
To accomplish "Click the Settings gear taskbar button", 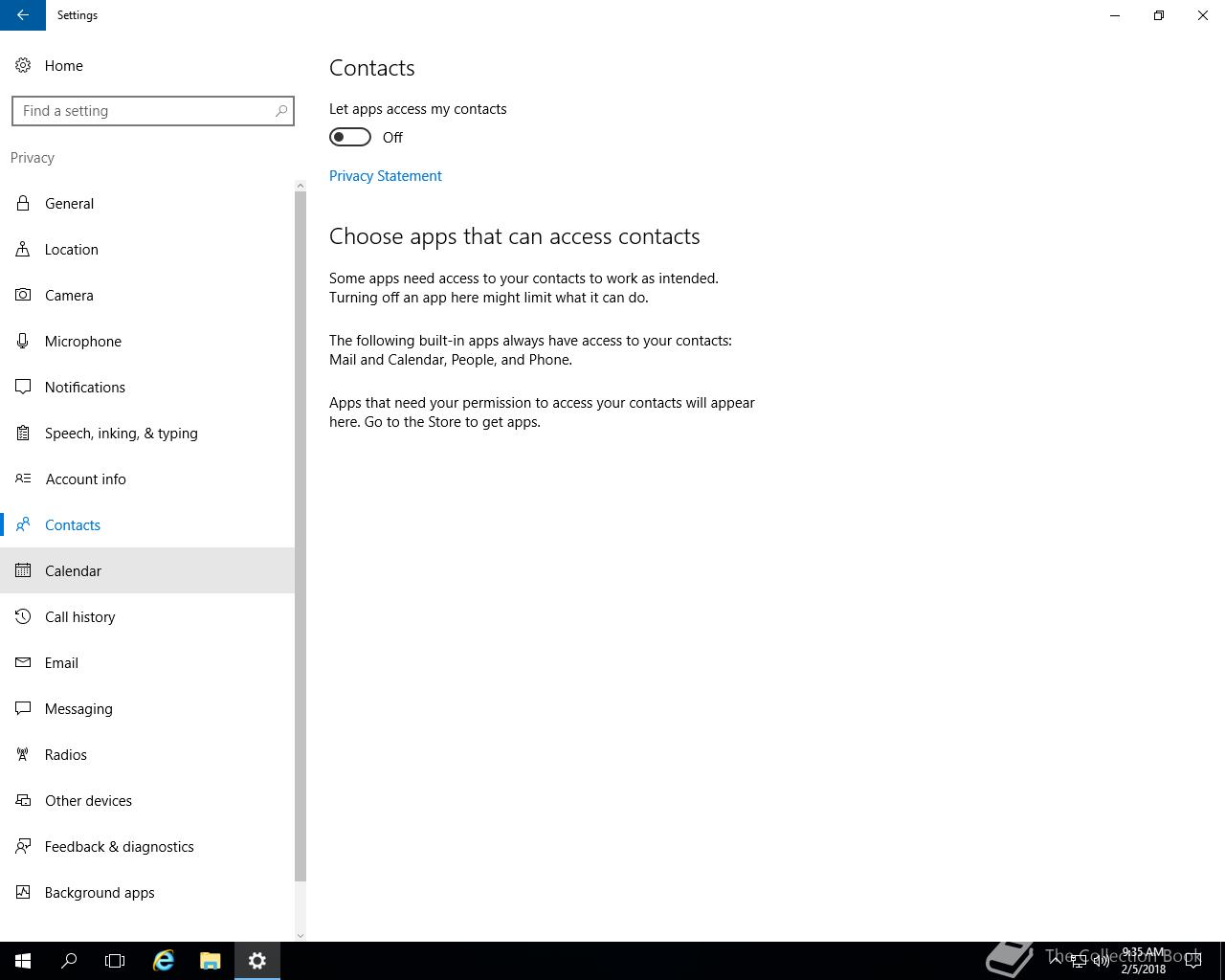I will [x=257, y=961].
